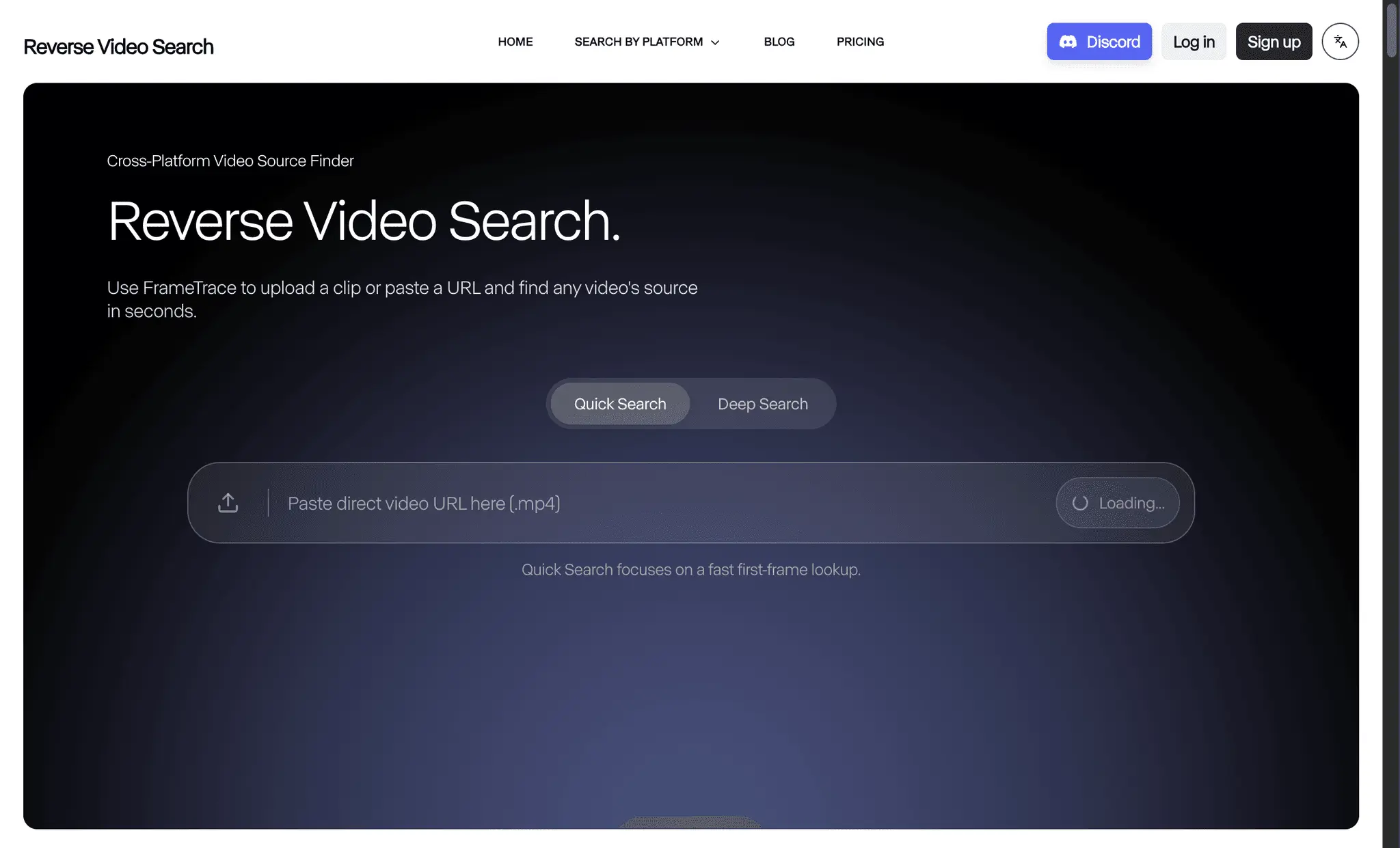Open the PRICING page

[x=860, y=42]
